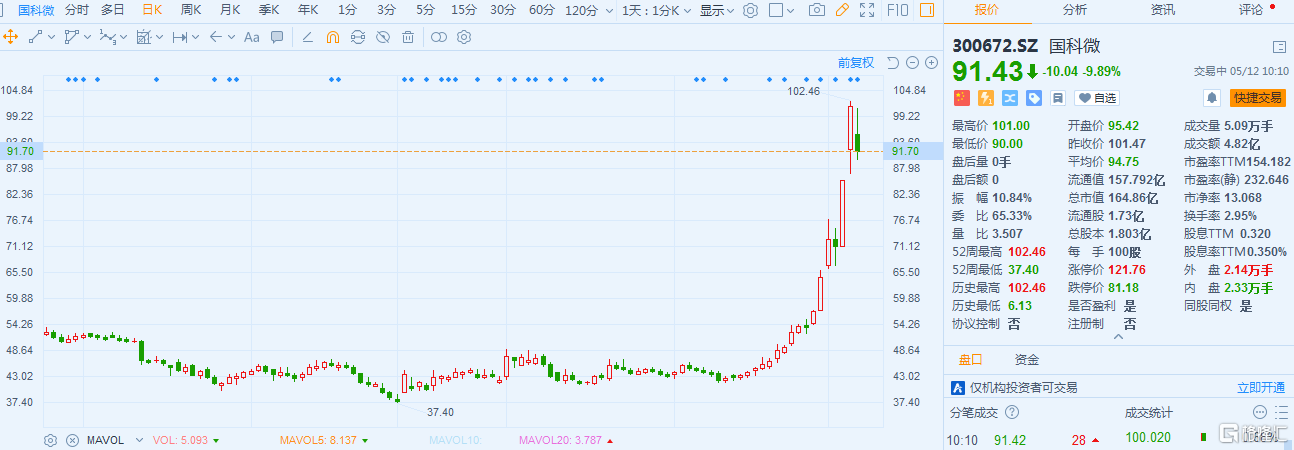
Task: Select the 季K quarterly candlestick tab
Action: (269, 10)
